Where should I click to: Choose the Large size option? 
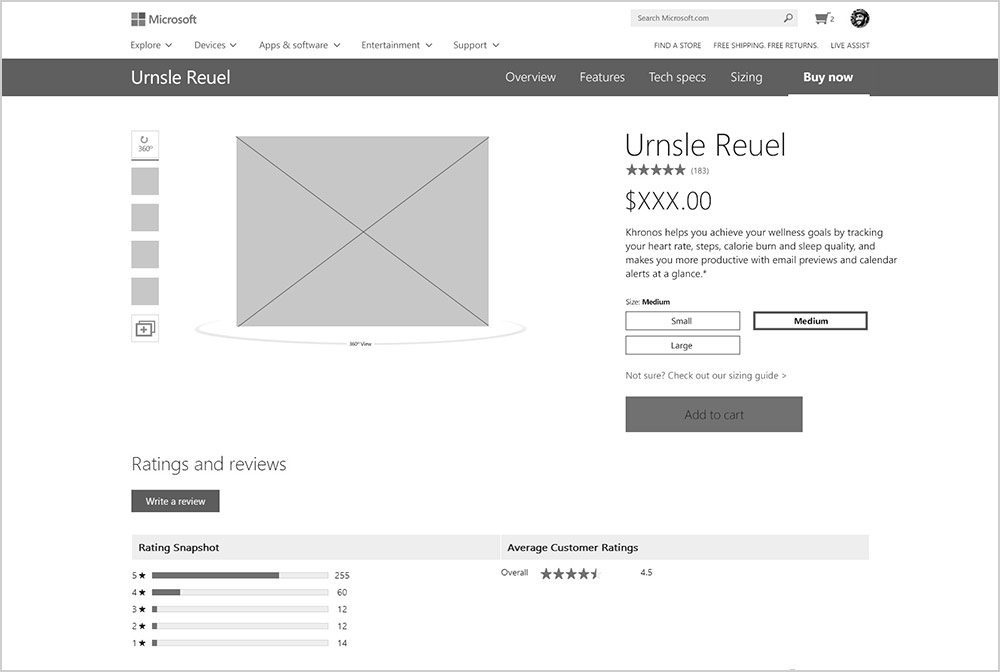pos(682,345)
